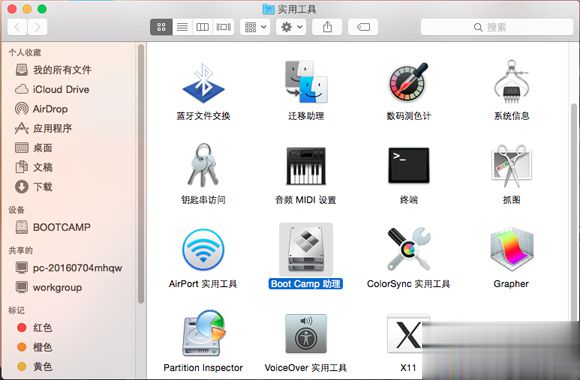580x380 pixels.
Task: Select workgroup in the shared section
Action: point(49,287)
